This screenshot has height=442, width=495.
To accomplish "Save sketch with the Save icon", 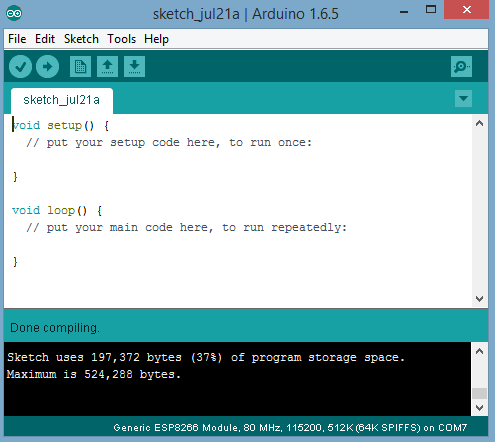I will click(134, 67).
